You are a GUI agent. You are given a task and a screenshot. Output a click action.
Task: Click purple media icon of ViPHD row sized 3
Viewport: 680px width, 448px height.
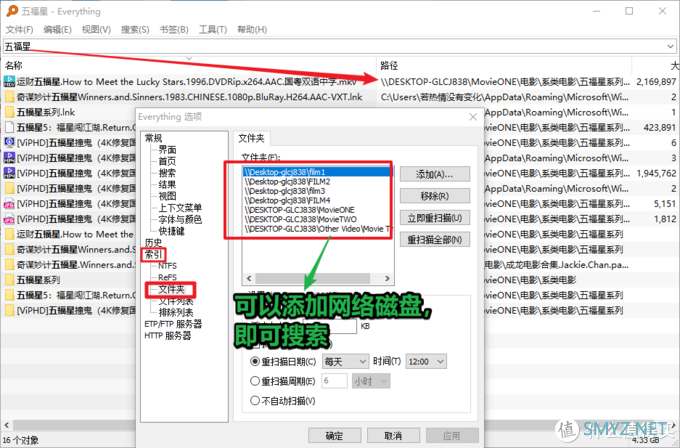tap(9, 158)
